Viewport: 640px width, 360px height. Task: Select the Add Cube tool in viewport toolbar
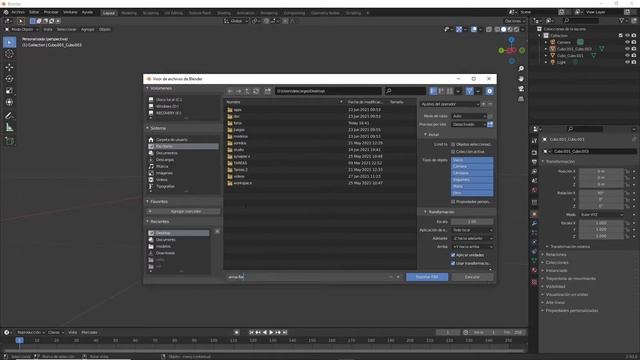[9, 141]
